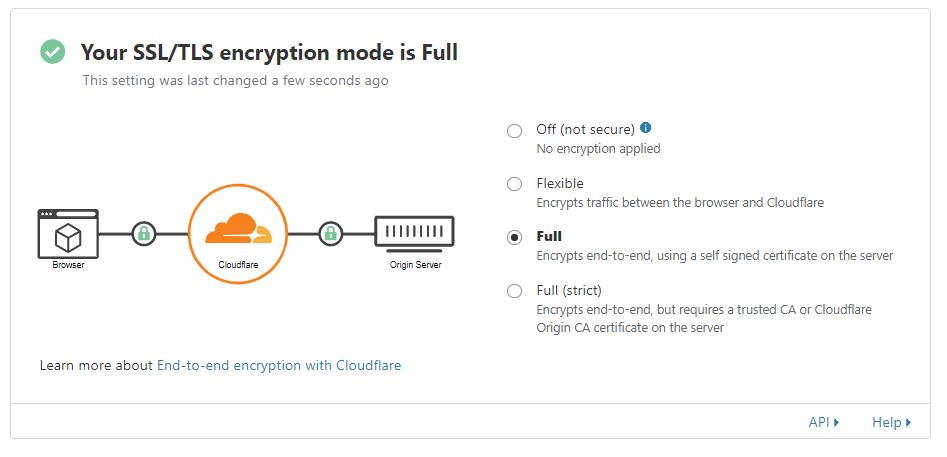Image resolution: width=947 pixels, height=457 pixels.
Task: Click the Cloudflare label under the logo
Action: pyautogui.click(x=238, y=265)
